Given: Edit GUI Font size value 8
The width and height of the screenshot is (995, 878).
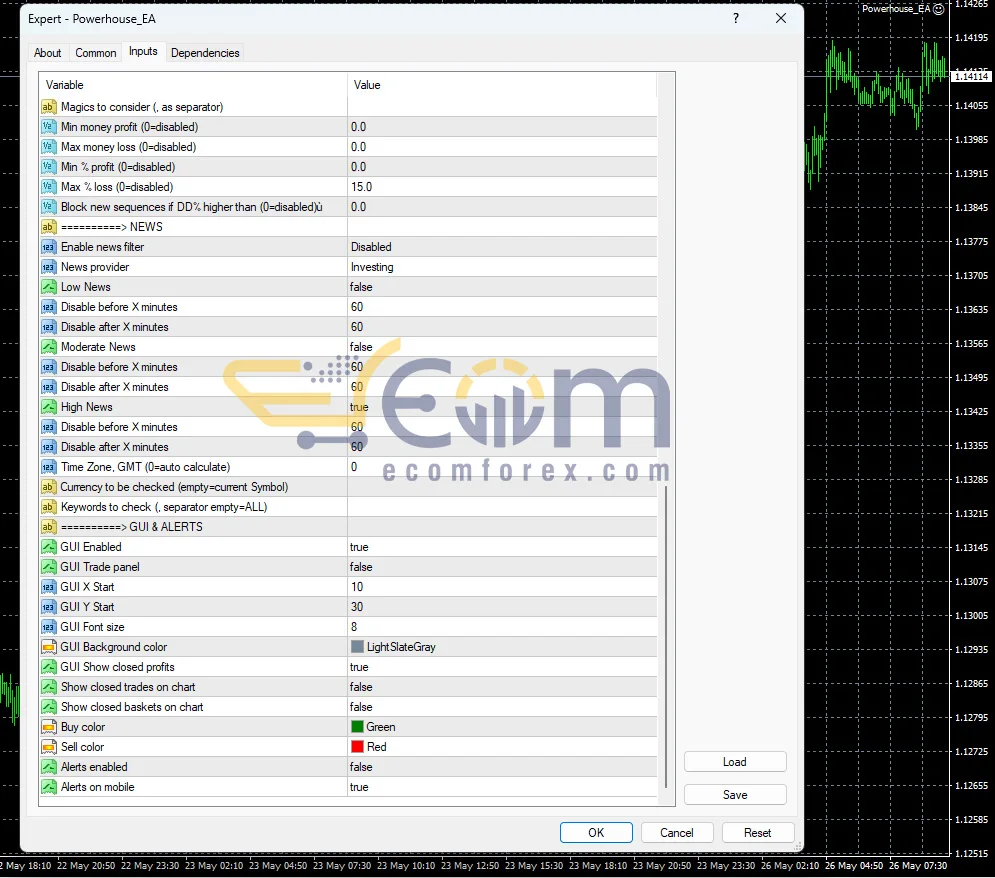Looking at the screenshot, I should 502,627.
